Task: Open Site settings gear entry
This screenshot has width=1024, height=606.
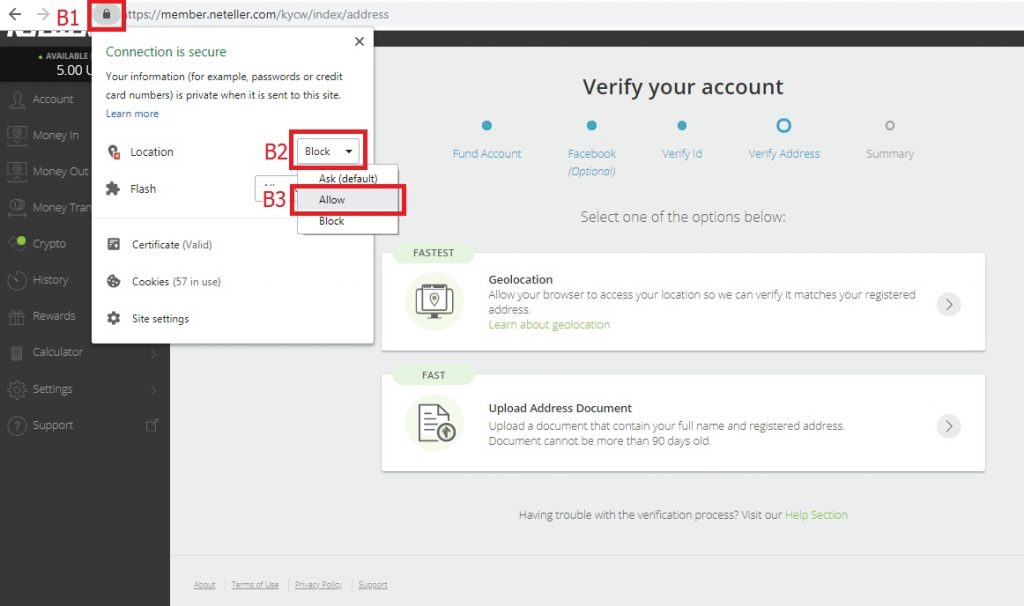Action: (159, 319)
